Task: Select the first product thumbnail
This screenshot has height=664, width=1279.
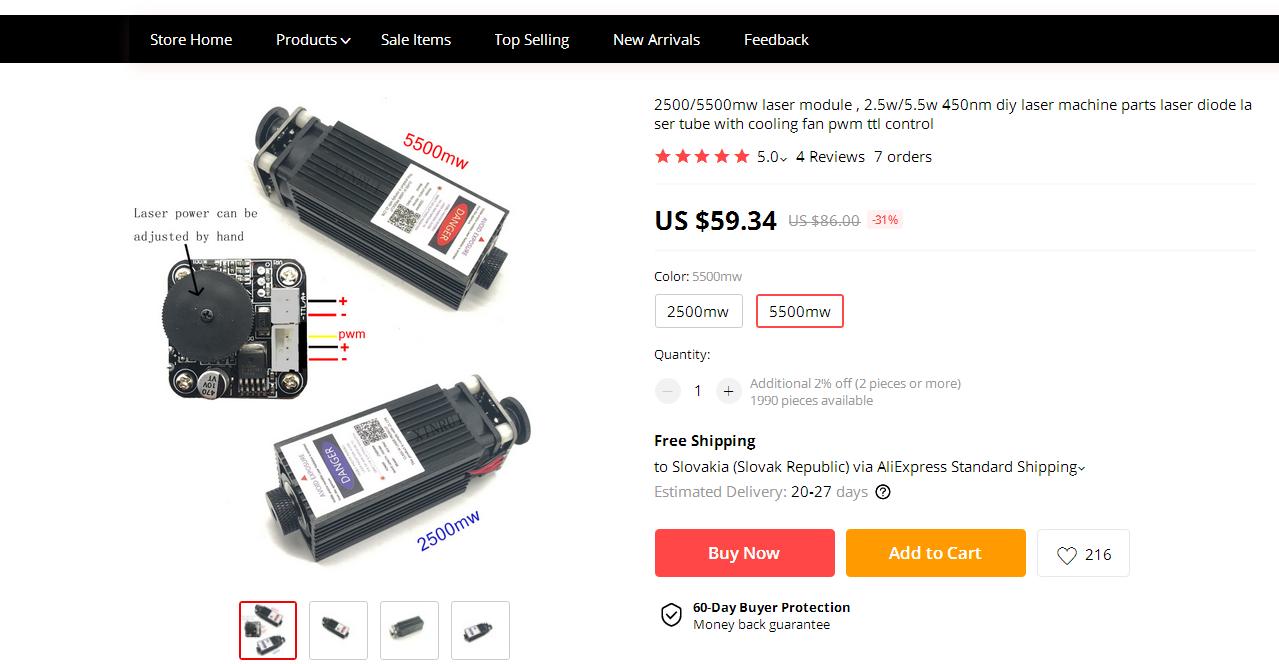Action: [268, 630]
